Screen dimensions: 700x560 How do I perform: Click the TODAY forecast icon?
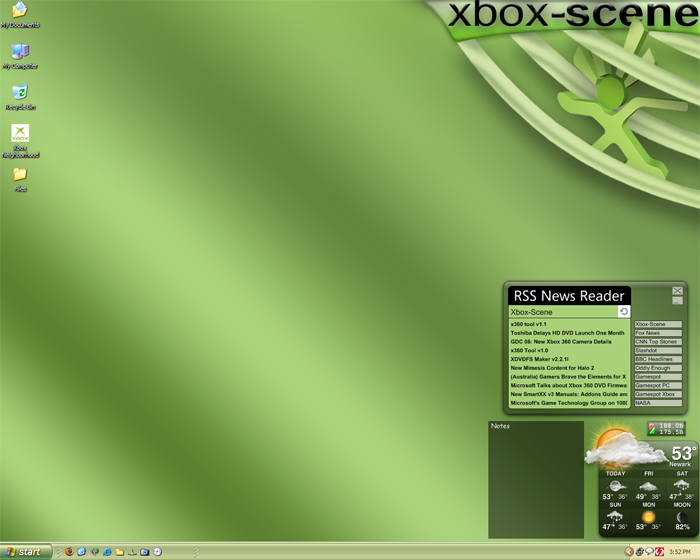615,486
